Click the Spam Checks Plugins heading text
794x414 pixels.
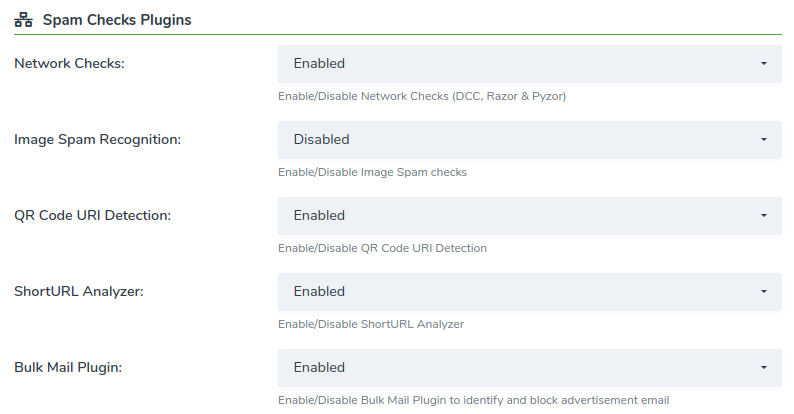(x=117, y=20)
